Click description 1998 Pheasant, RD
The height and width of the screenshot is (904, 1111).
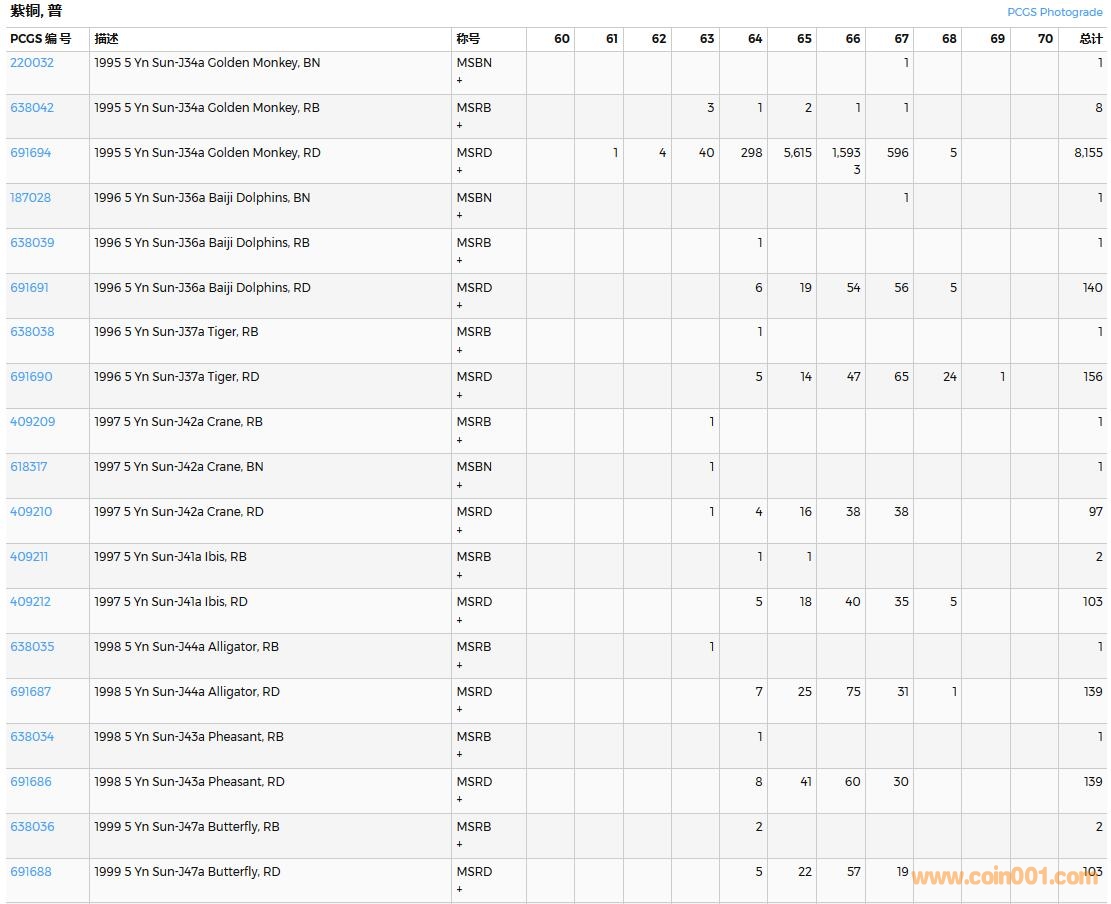point(189,782)
